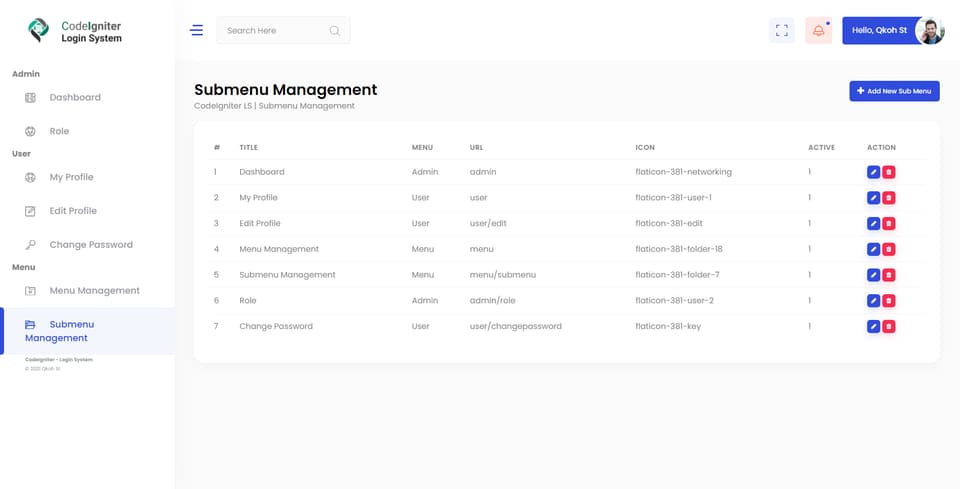Select the flaticon-381-key cell
Viewport: 960px width, 489px height.
click(668, 326)
